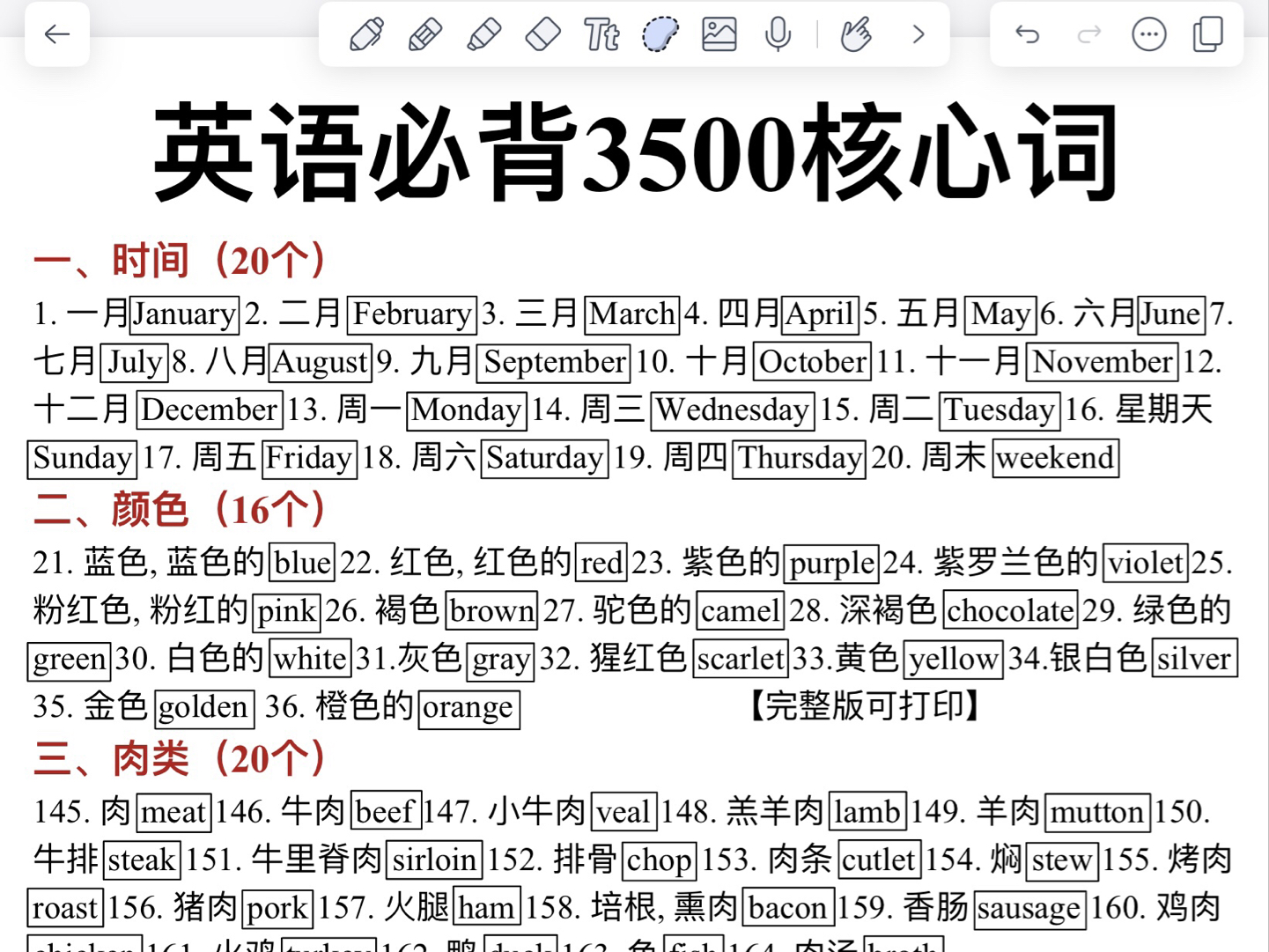The image size is (1269, 952).
Task: Click the heading 二、颜色（16个）
Action: (181, 509)
